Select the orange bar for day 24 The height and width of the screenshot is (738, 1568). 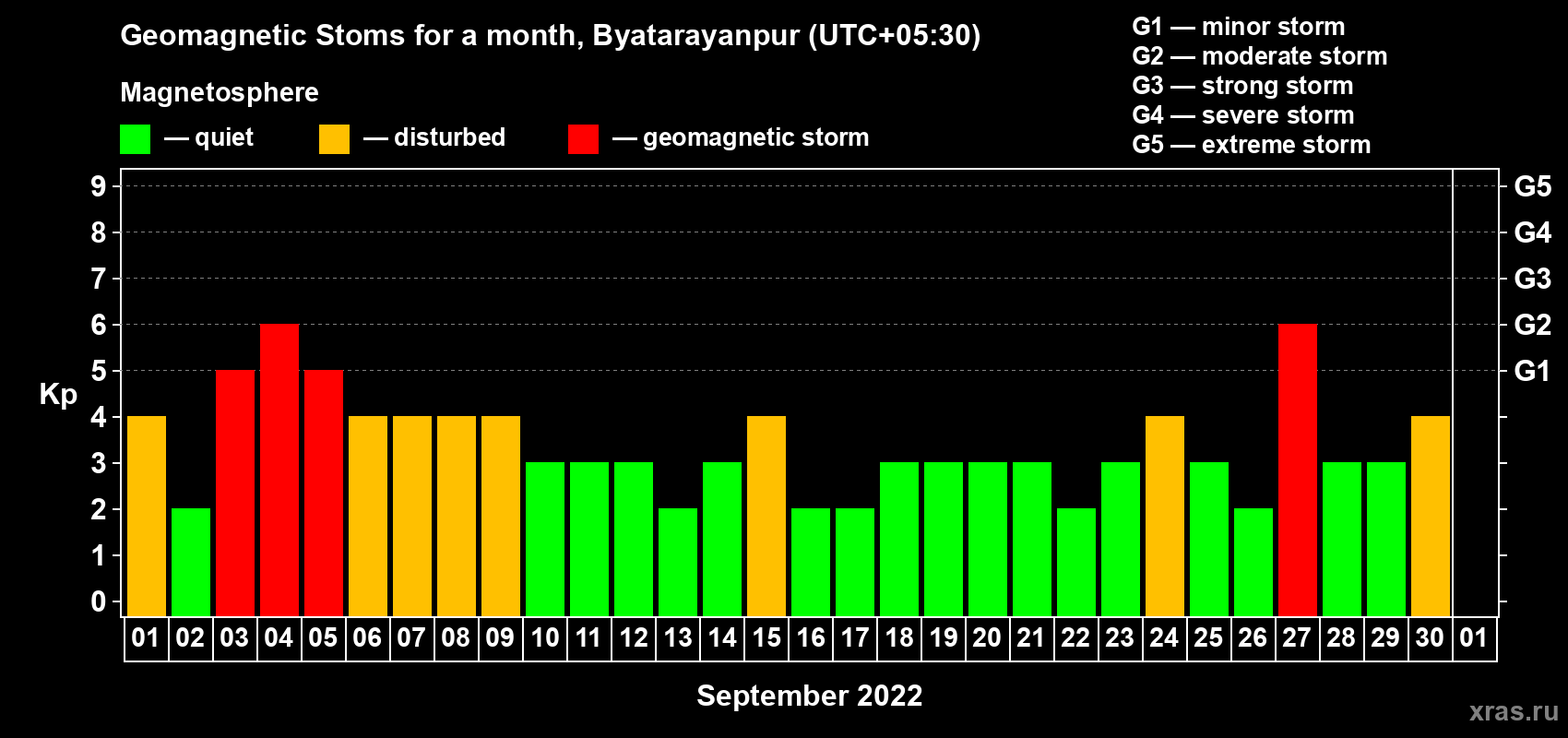(1165, 517)
